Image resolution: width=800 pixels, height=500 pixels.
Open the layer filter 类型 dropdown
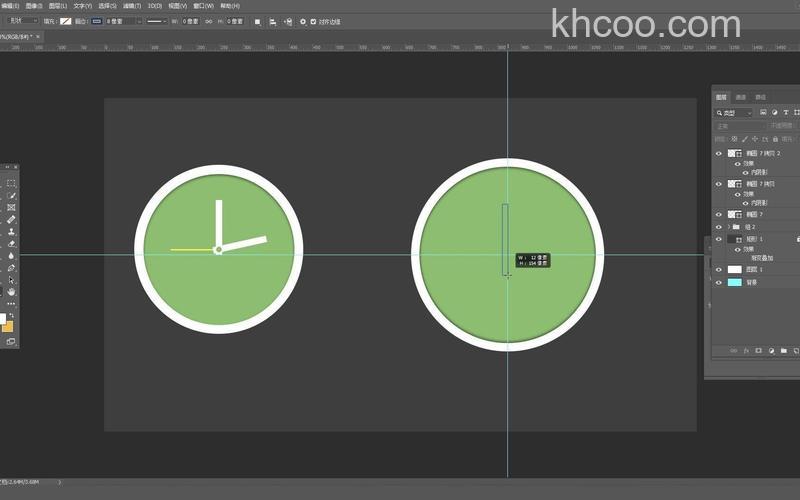(735, 113)
